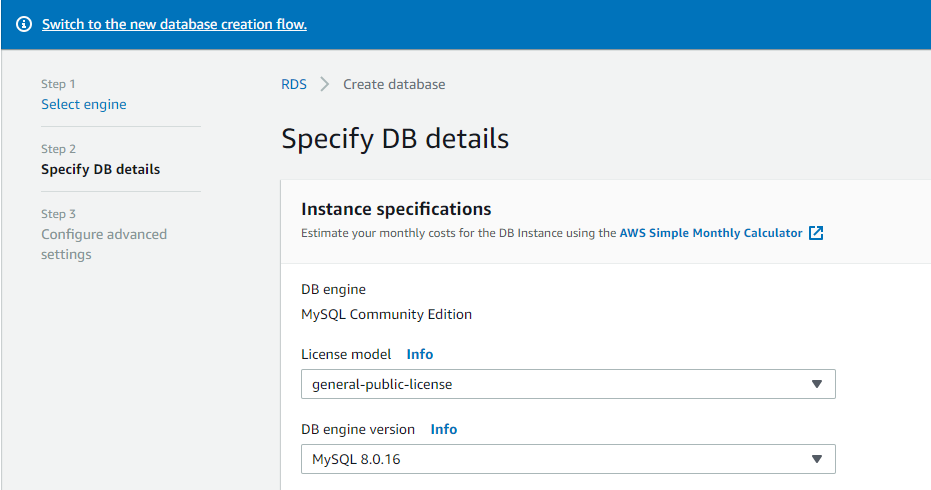Click the breadcrumb chevron after RDS

[x=324, y=84]
